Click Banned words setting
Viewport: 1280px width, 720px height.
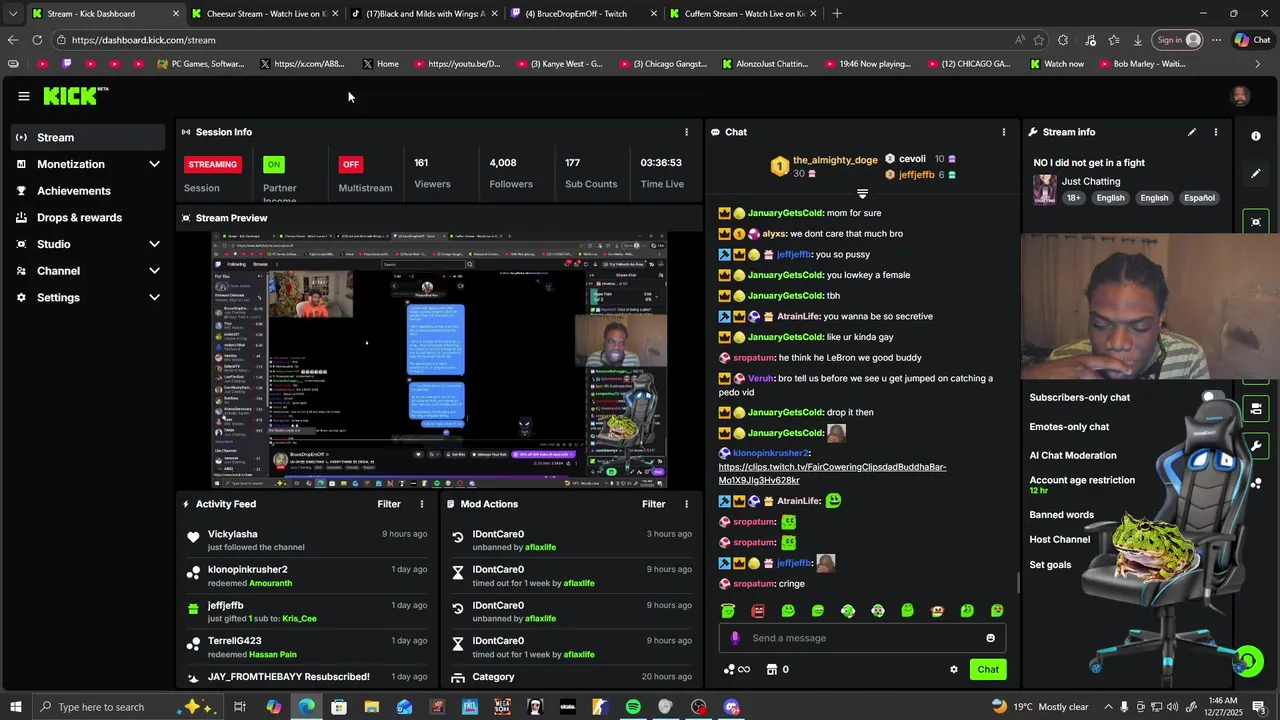pyautogui.click(x=1061, y=515)
